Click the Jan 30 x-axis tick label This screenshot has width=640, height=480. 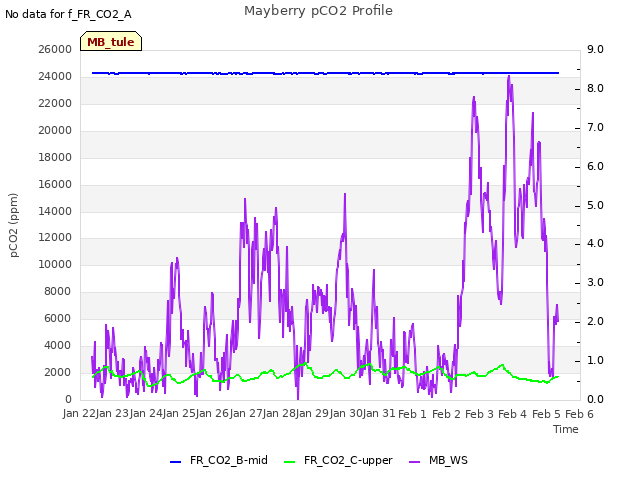pyautogui.click(x=346, y=413)
